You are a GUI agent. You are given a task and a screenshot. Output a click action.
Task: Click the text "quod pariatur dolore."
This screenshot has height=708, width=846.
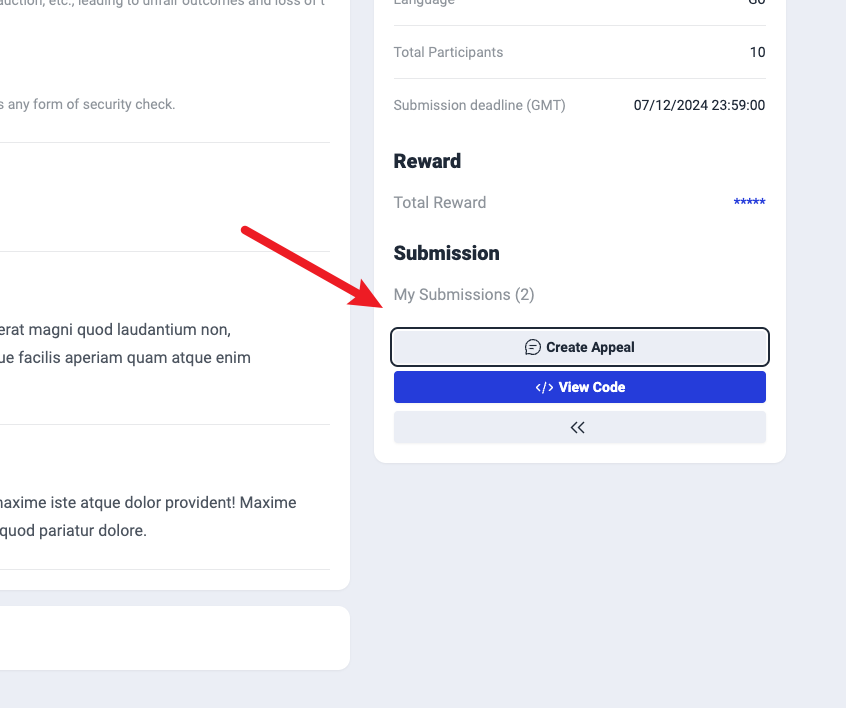point(74,530)
